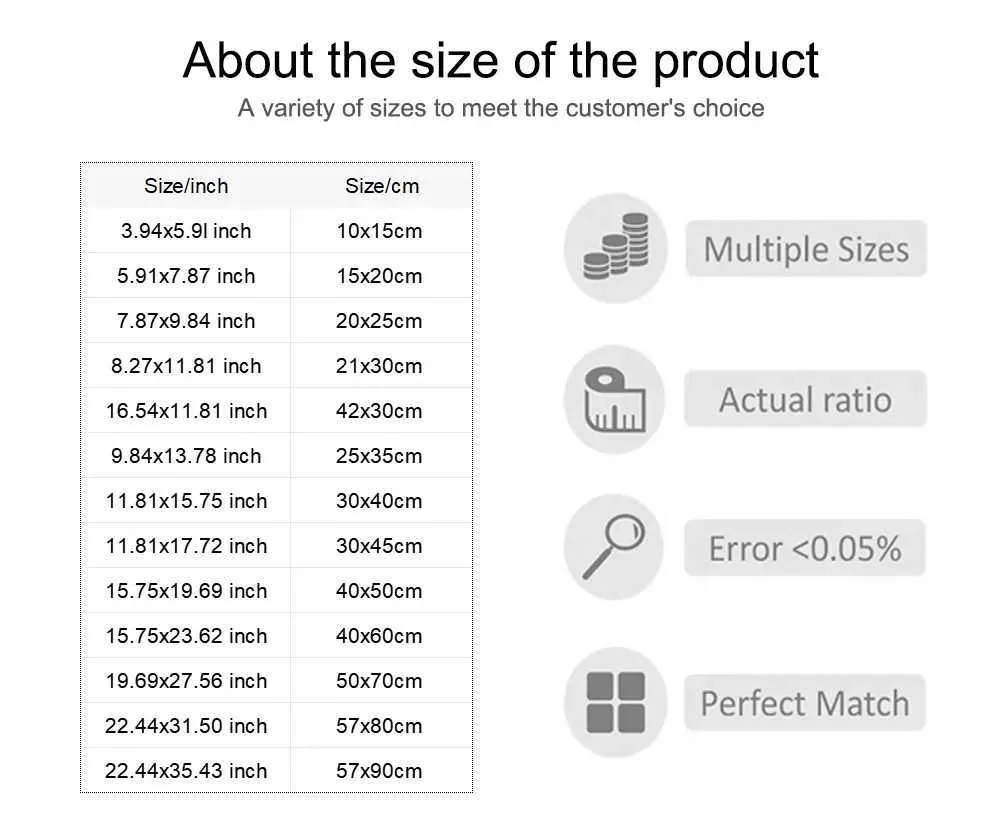The image size is (1000, 830).
Task: Click the magnifying glass icon
Action: pyautogui.click(x=614, y=547)
